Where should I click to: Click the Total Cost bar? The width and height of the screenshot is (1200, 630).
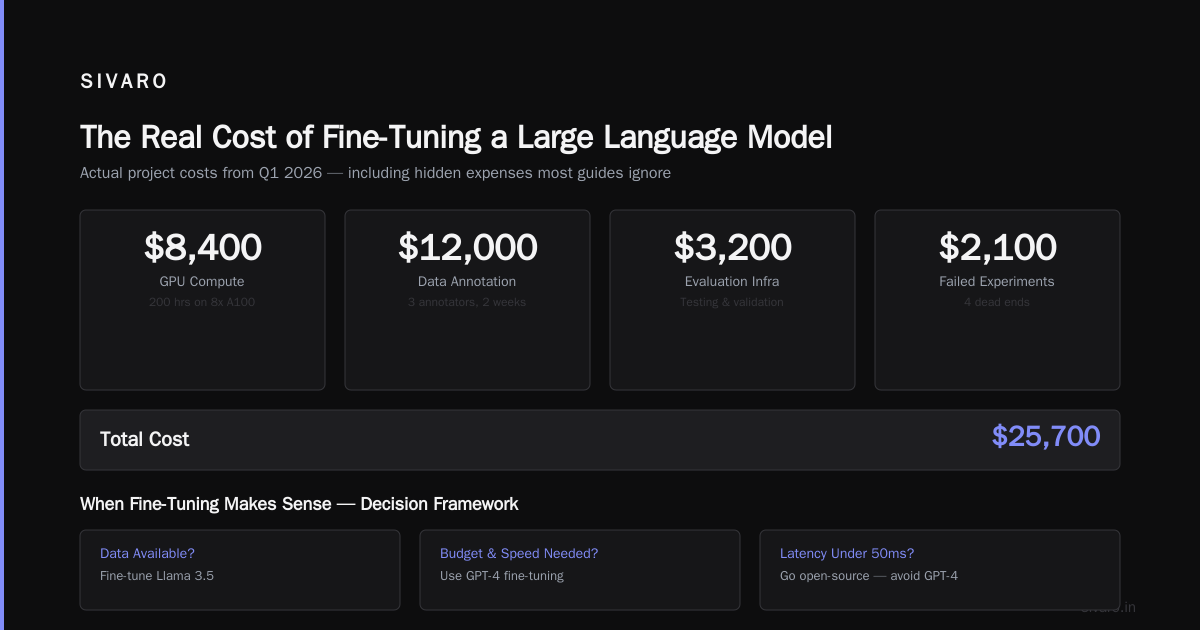[x=600, y=440]
